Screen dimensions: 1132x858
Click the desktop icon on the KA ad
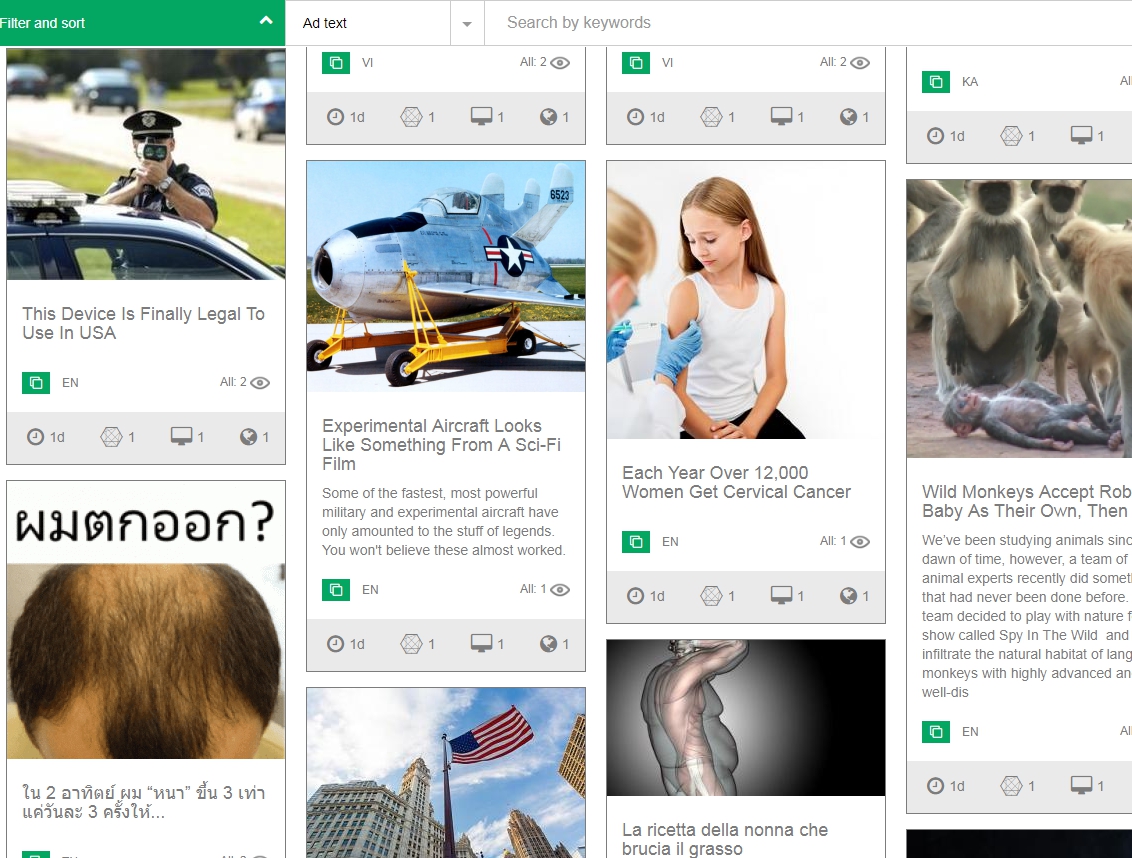coord(1081,135)
